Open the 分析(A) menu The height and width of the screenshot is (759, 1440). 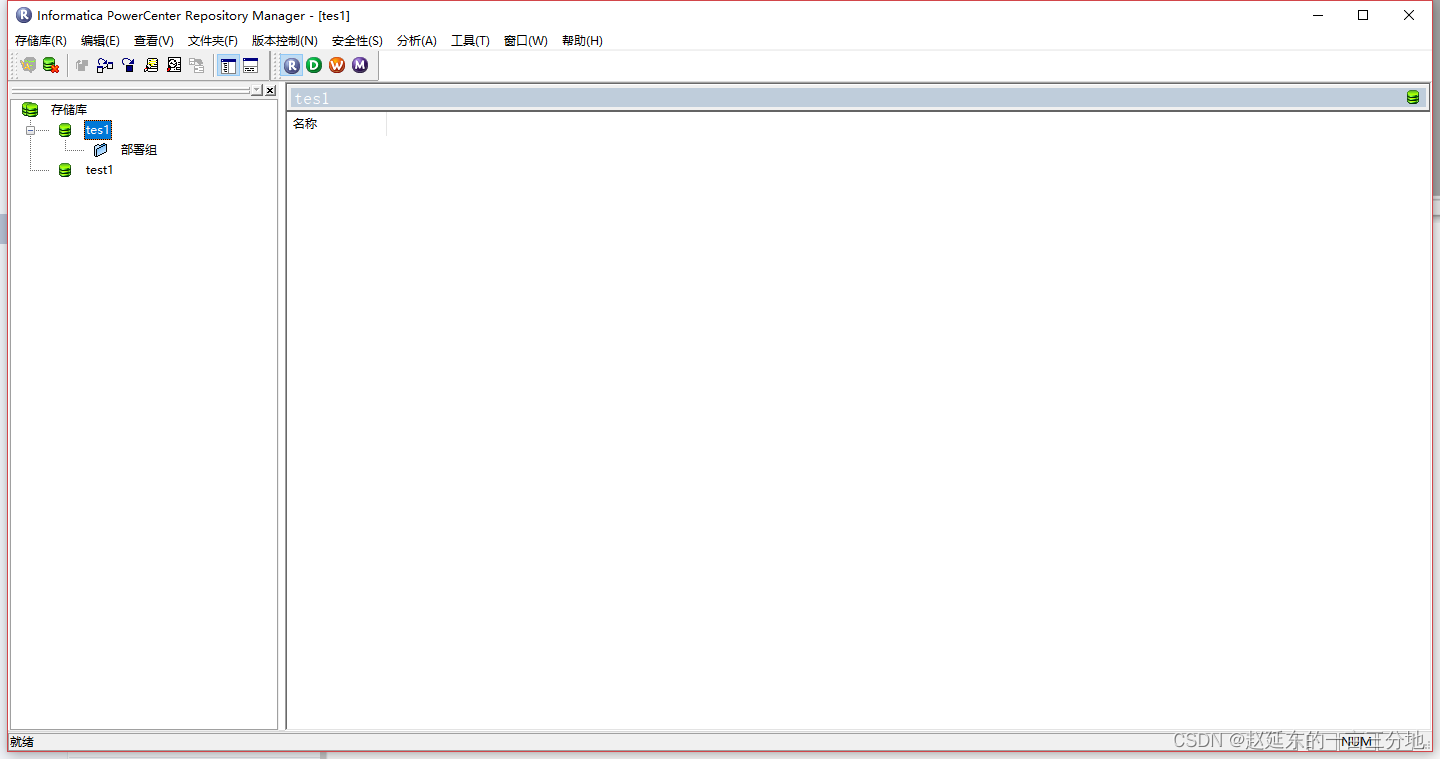(417, 41)
